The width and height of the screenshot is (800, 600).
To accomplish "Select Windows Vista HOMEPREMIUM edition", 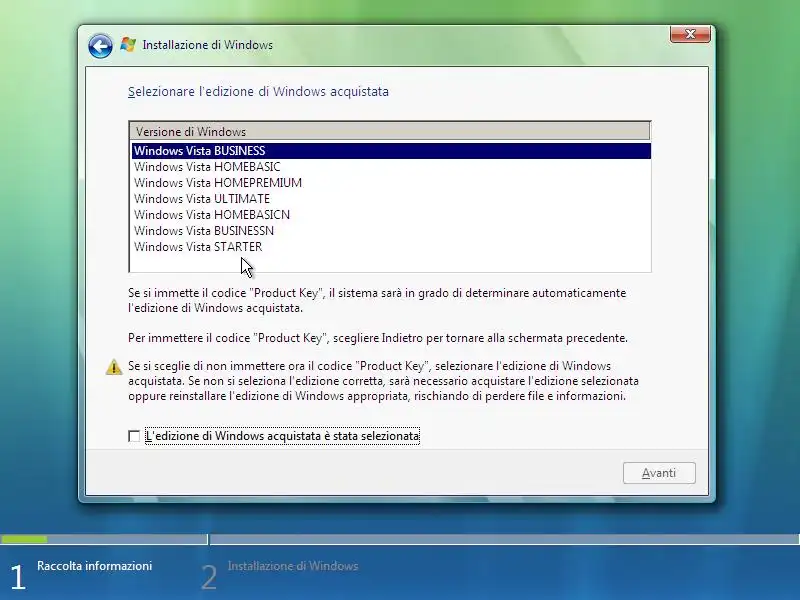I will [391, 183].
